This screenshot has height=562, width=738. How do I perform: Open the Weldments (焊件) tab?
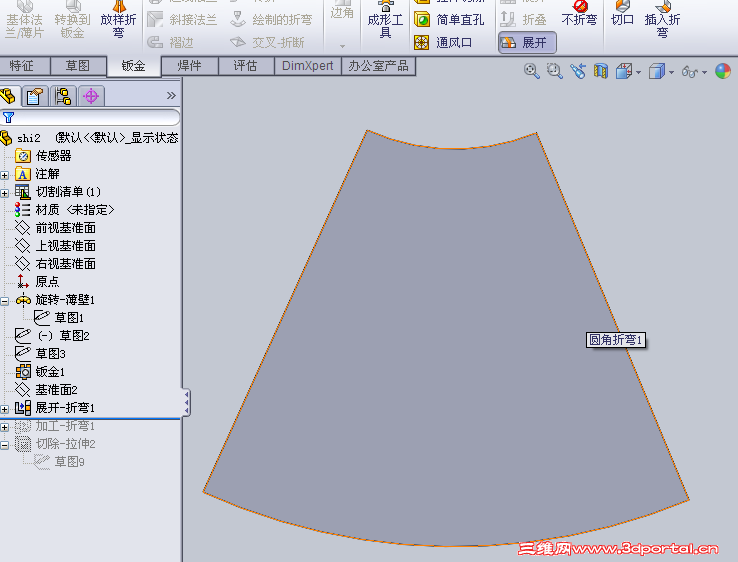[x=190, y=65]
